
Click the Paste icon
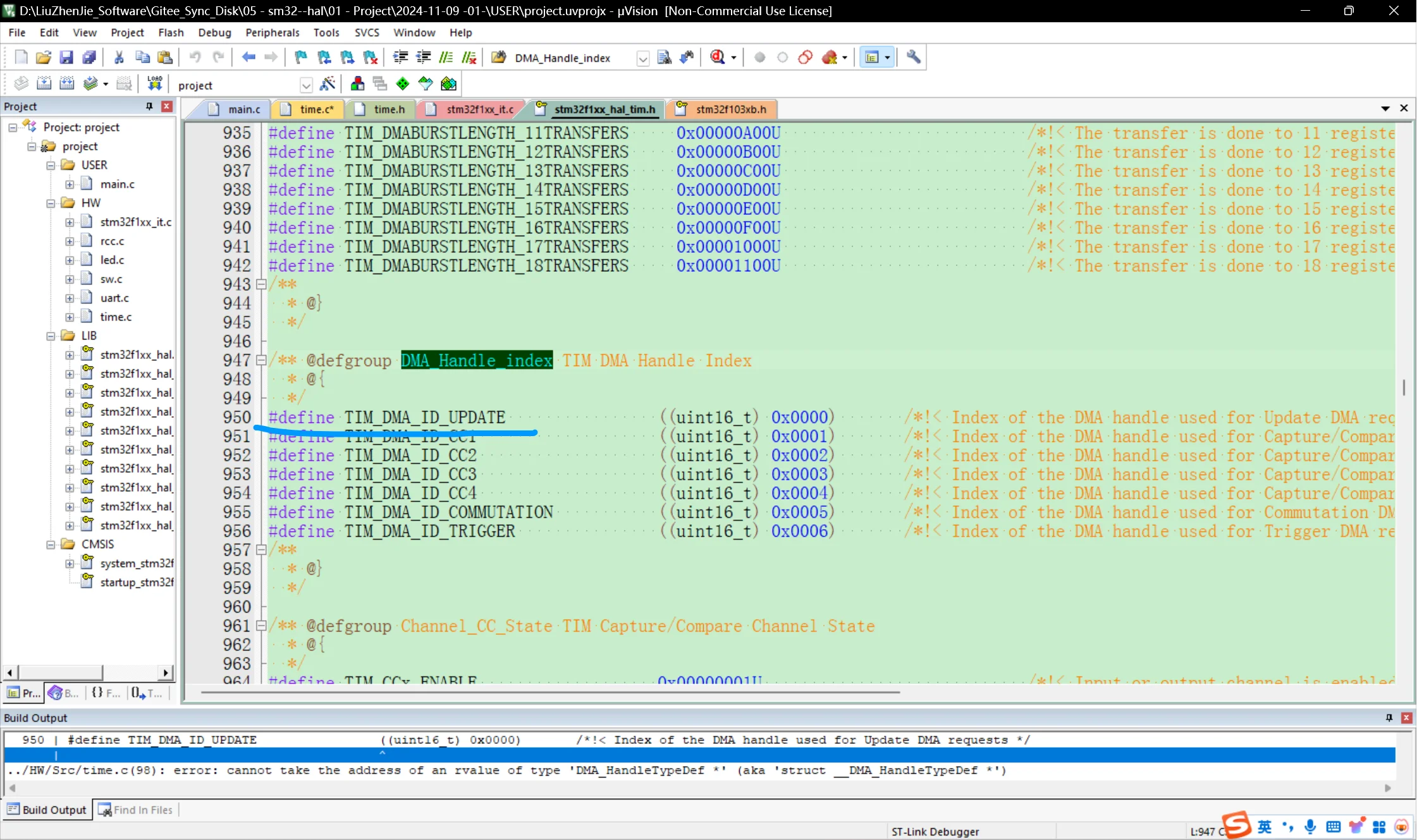(x=165, y=58)
